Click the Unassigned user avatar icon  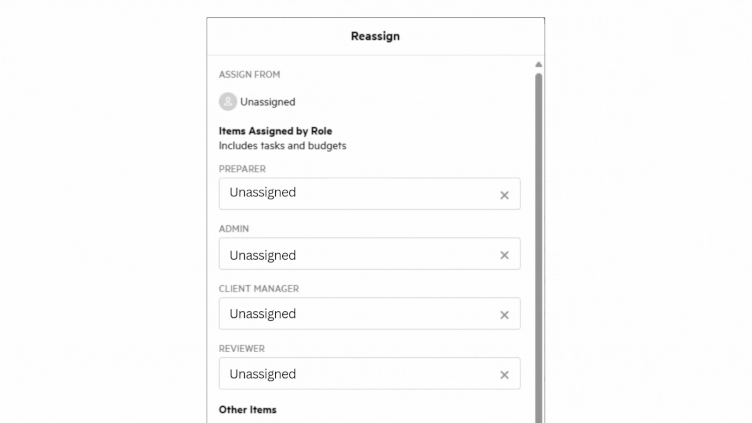coord(228,101)
